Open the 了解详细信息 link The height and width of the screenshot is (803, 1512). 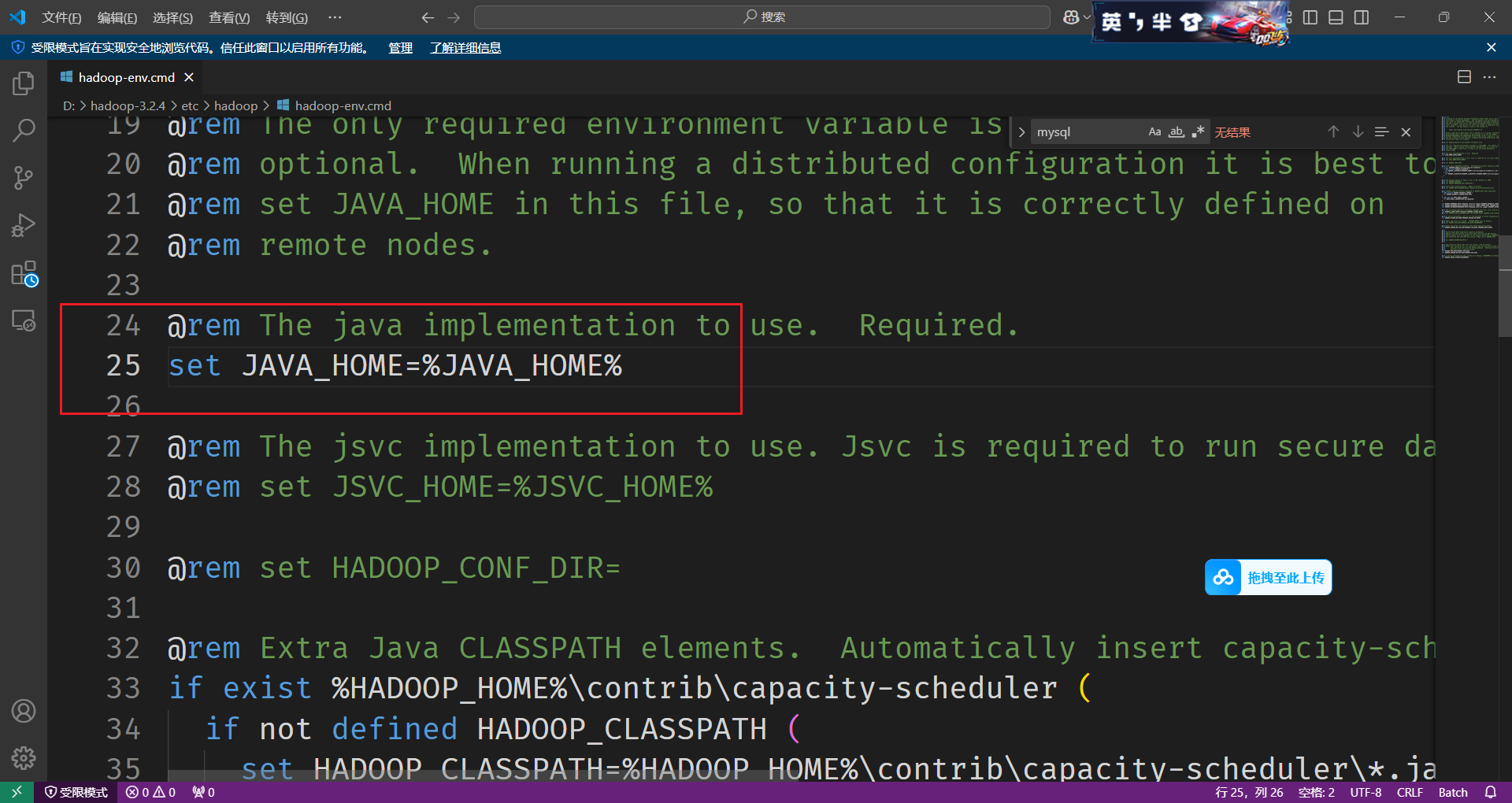[x=465, y=47]
